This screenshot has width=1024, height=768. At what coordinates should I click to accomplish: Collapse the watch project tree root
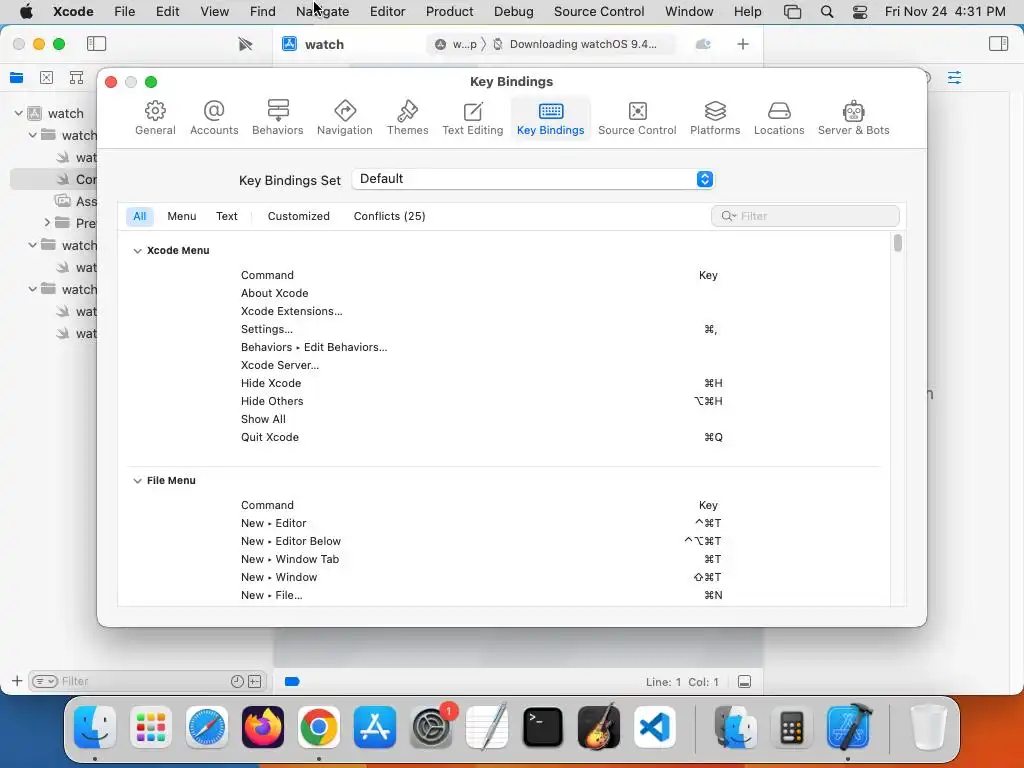[19, 113]
